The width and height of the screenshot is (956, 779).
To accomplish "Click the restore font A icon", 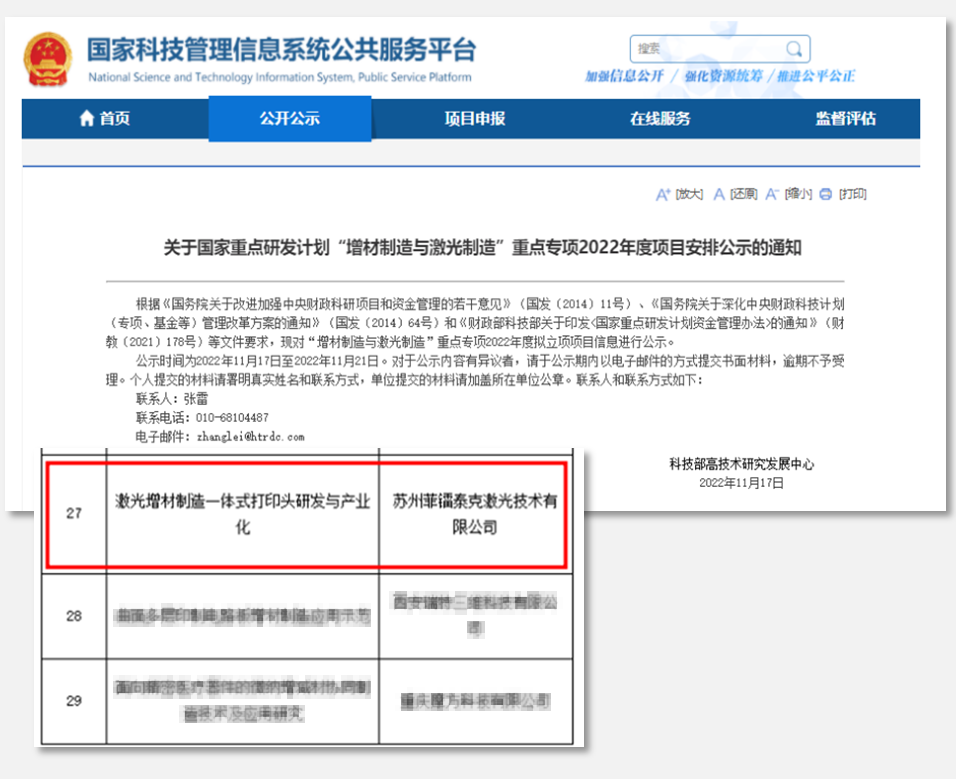I will point(719,194).
